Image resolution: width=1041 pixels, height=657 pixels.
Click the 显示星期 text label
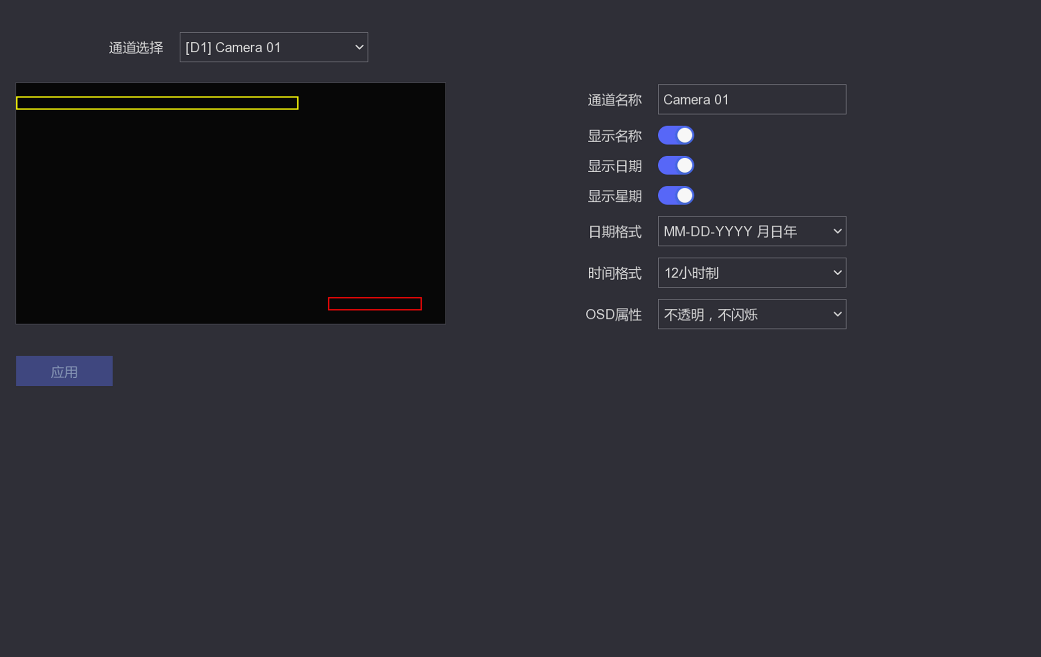[614, 196]
